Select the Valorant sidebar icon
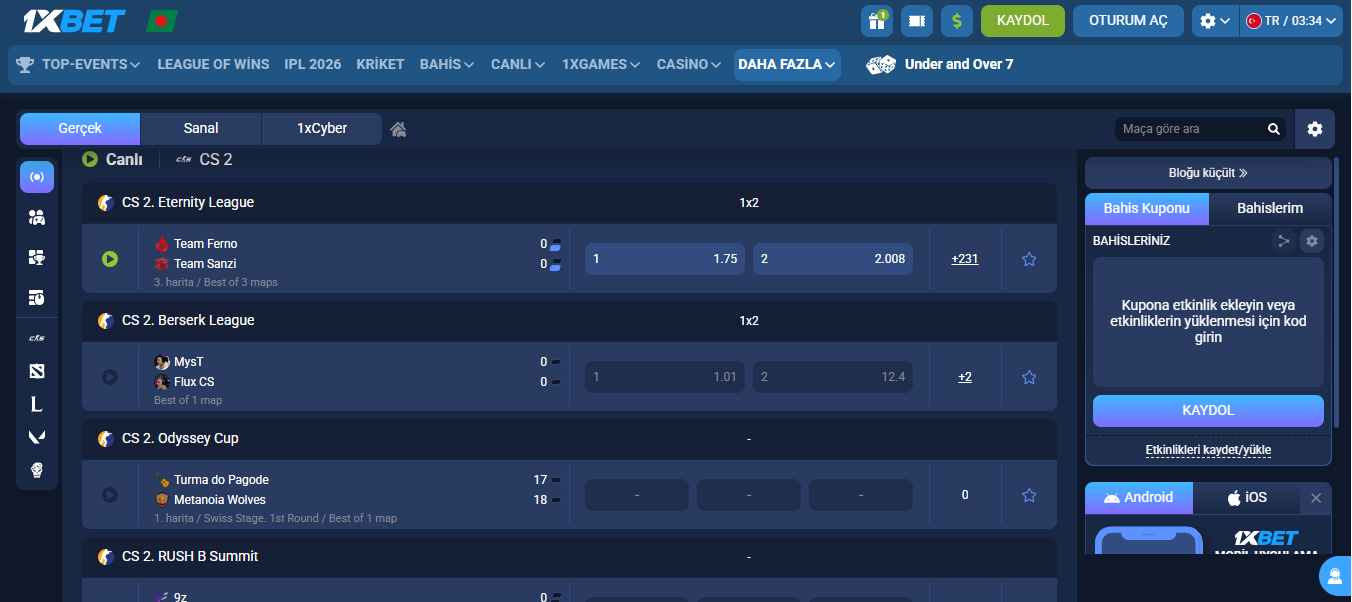This screenshot has height=602, width=1352. tap(37, 437)
